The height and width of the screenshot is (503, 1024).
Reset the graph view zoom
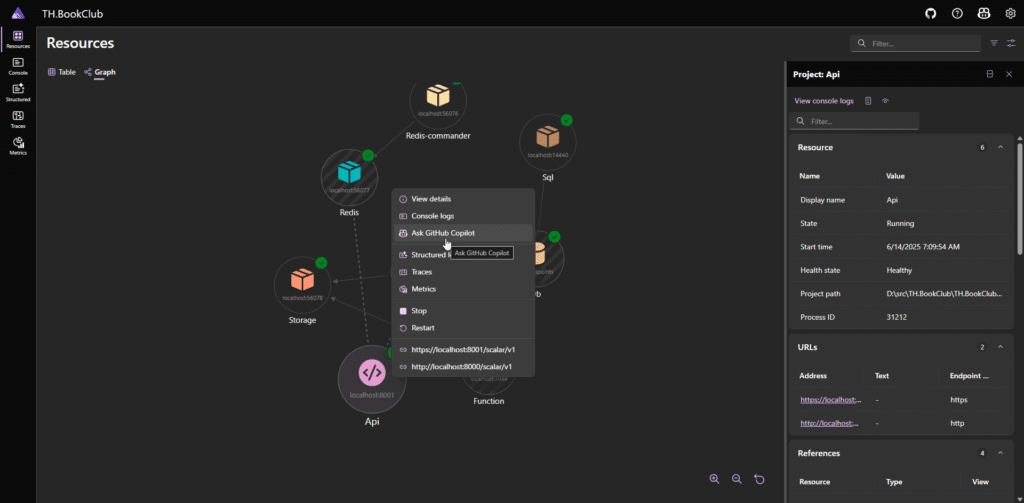pos(759,479)
